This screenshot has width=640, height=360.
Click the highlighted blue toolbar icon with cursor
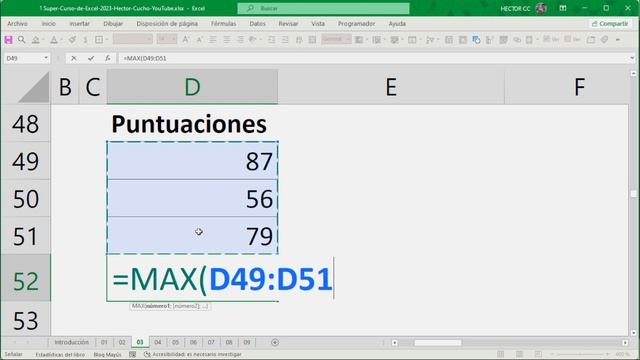pyautogui.click(x=476, y=40)
